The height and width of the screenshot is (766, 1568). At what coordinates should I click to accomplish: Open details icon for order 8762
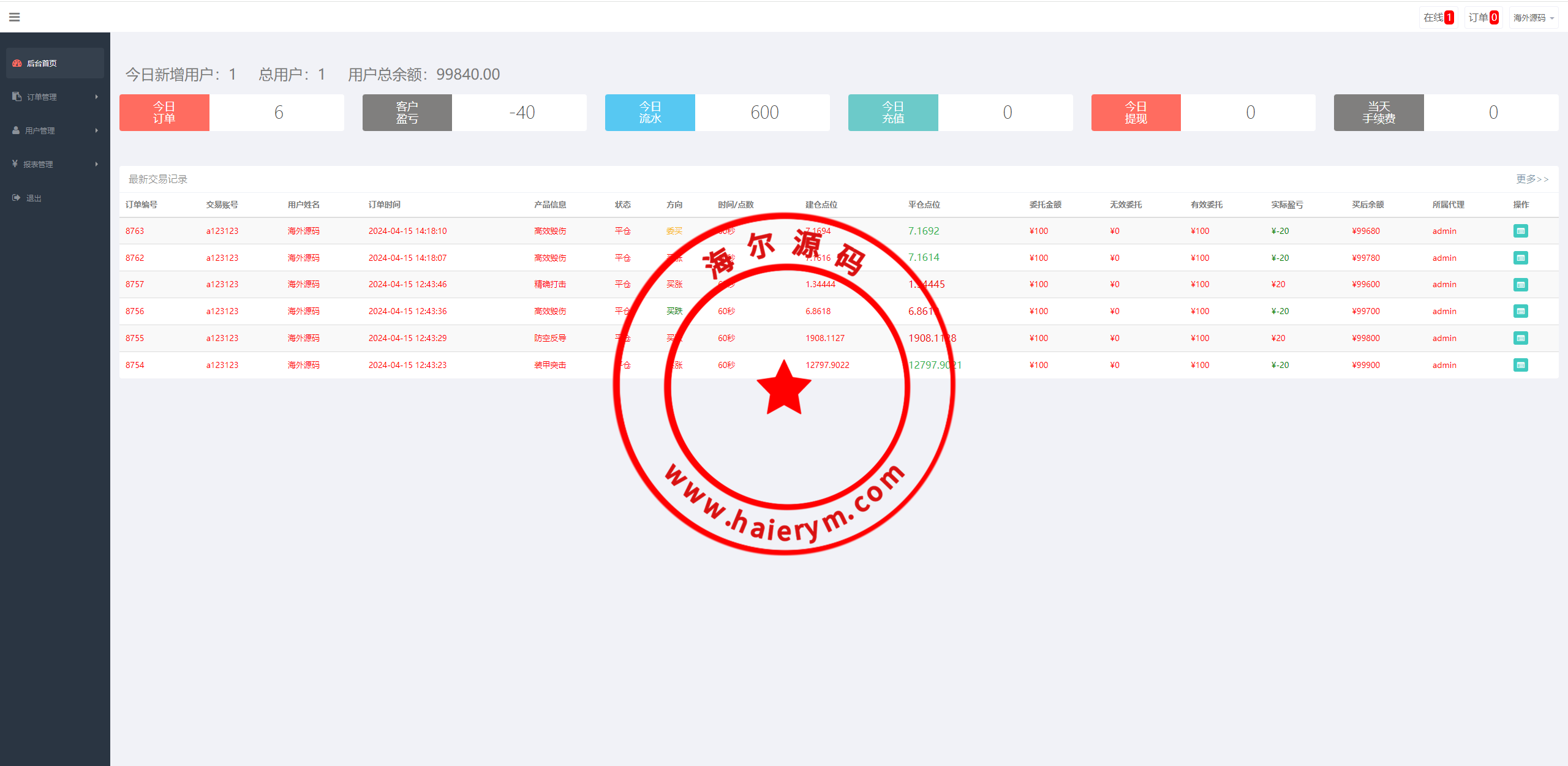pos(1520,258)
